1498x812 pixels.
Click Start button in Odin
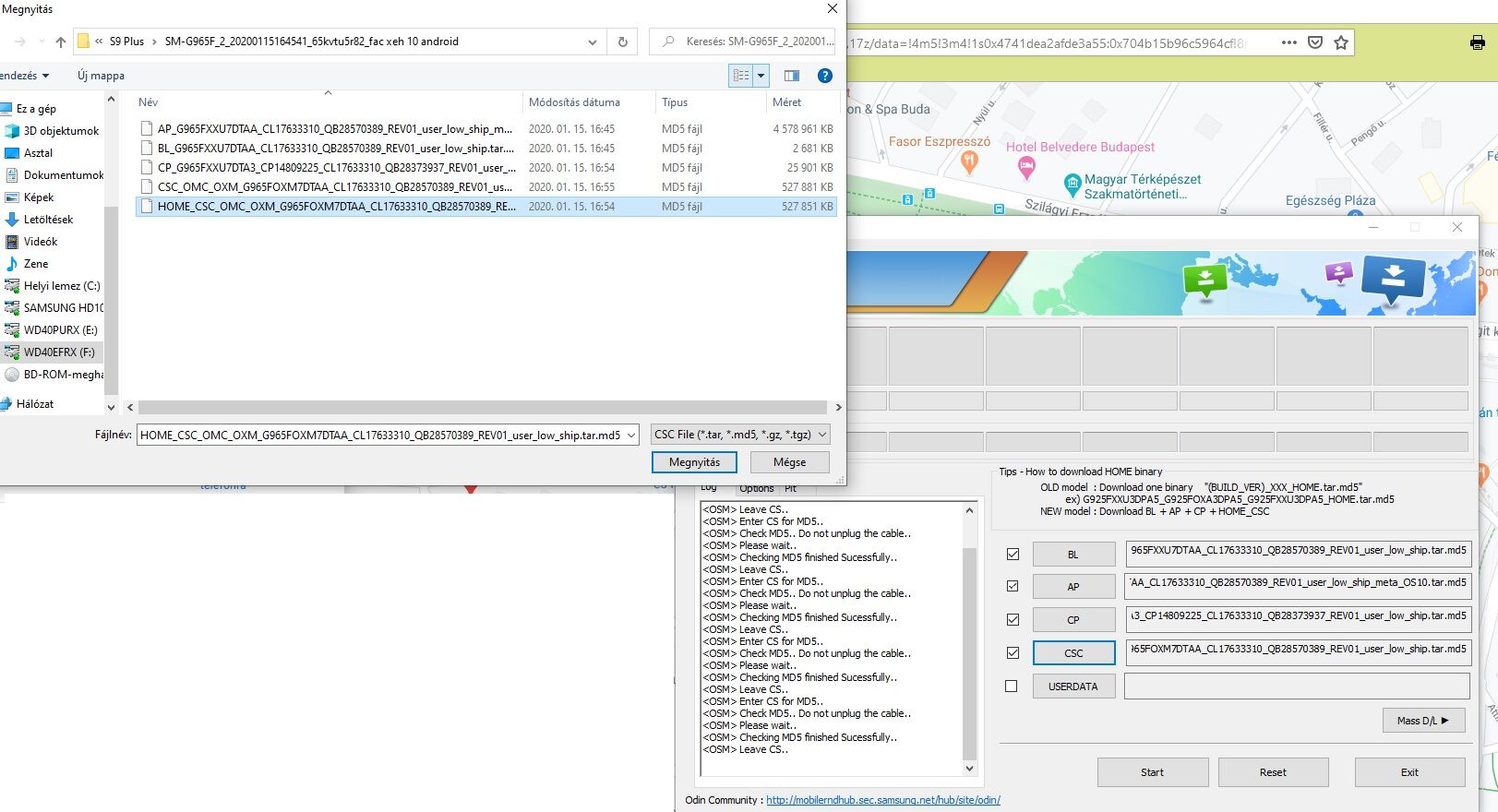1152,772
